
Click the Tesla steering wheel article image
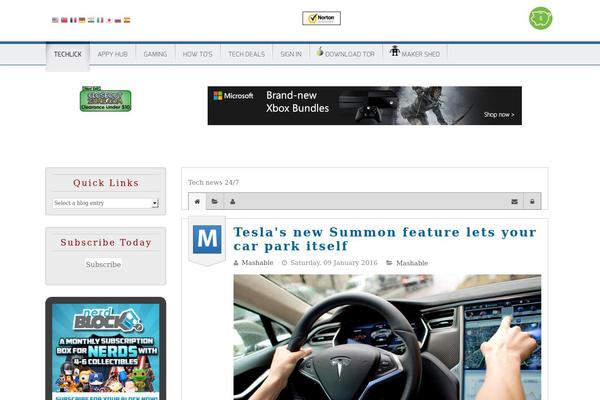click(x=387, y=337)
